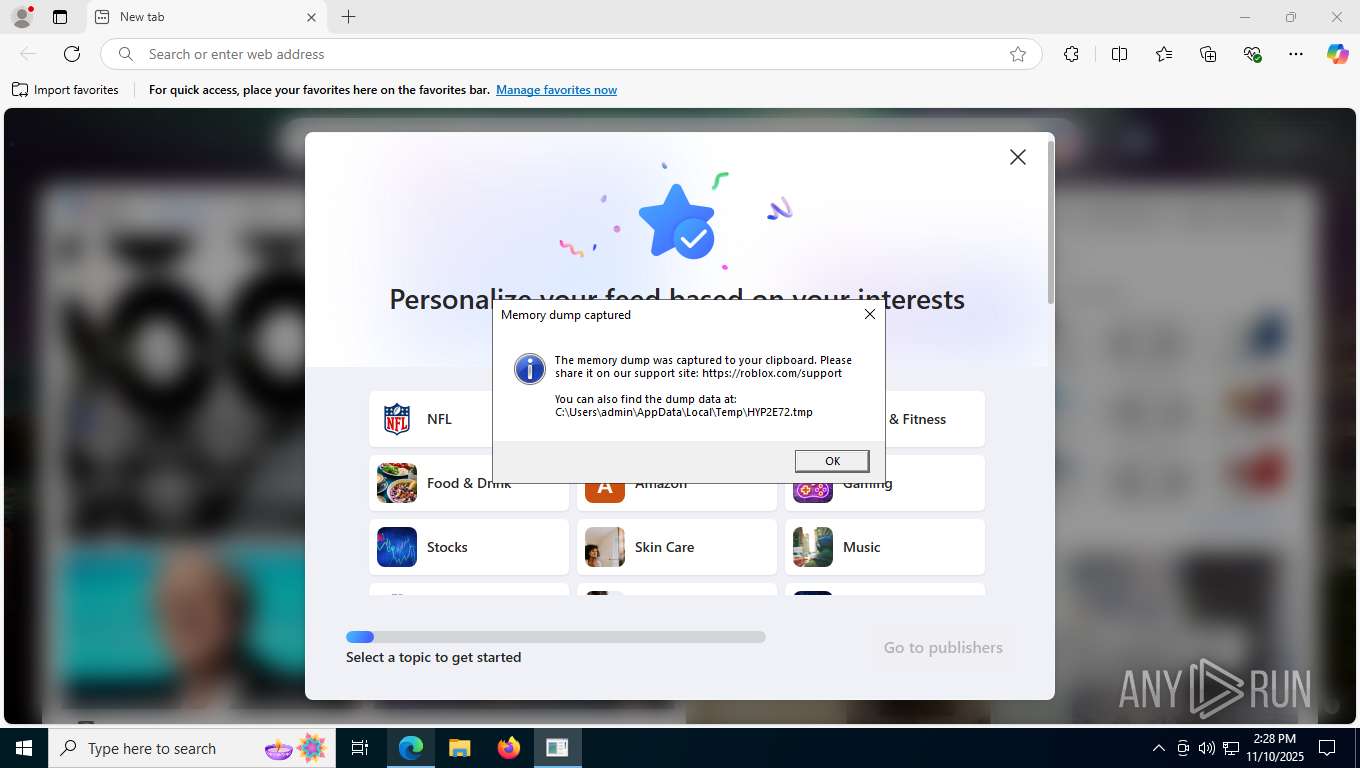
Task: Close the New tab
Action: click(311, 17)
